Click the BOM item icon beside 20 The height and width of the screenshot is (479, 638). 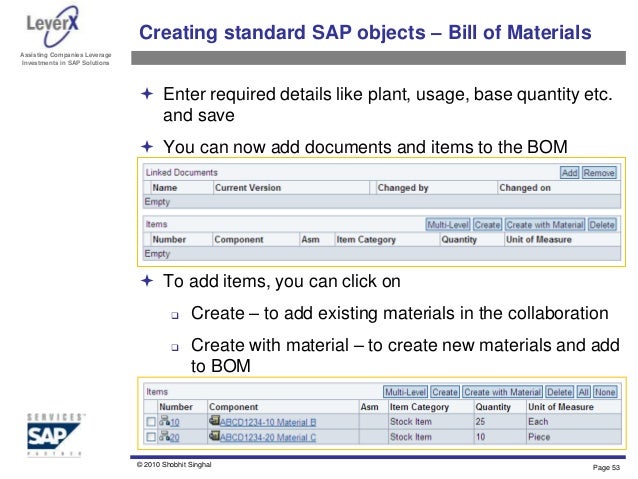[x=164, y=435]
